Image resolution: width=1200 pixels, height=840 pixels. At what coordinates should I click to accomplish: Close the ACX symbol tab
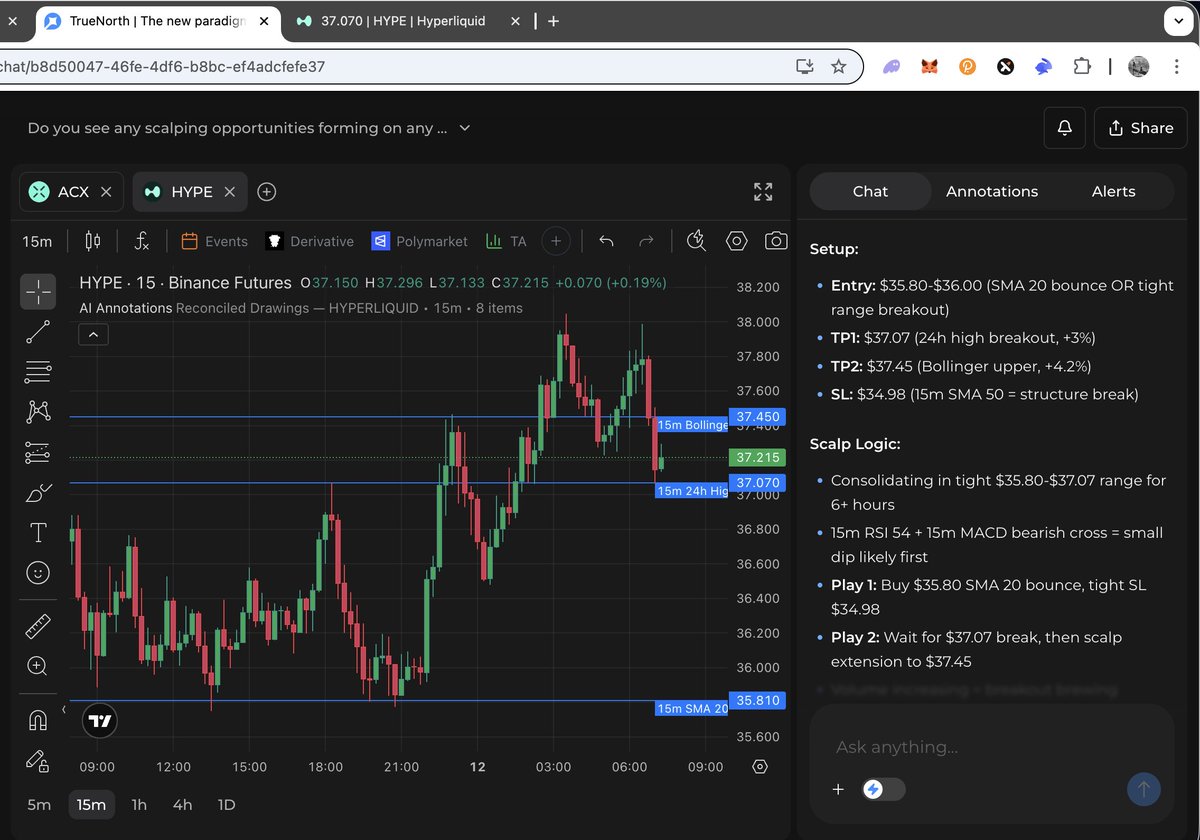click(106, 192)
